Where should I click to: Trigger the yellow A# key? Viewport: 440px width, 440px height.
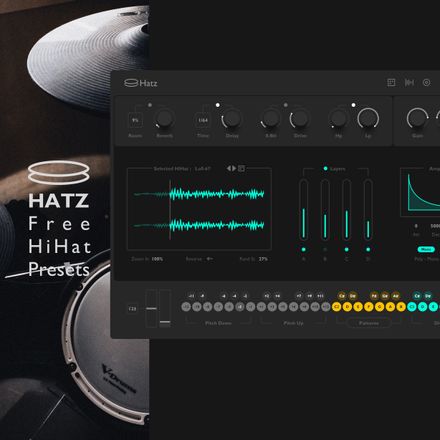pos(396,296)
